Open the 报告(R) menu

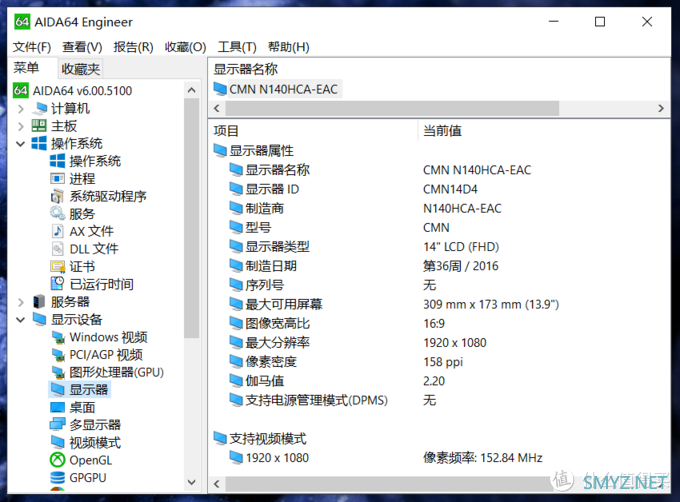pyautogui.click(x=133, y=47)
